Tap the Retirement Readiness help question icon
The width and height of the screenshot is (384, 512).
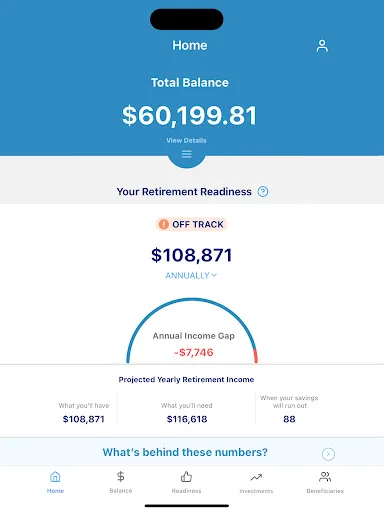click(263, 192)
